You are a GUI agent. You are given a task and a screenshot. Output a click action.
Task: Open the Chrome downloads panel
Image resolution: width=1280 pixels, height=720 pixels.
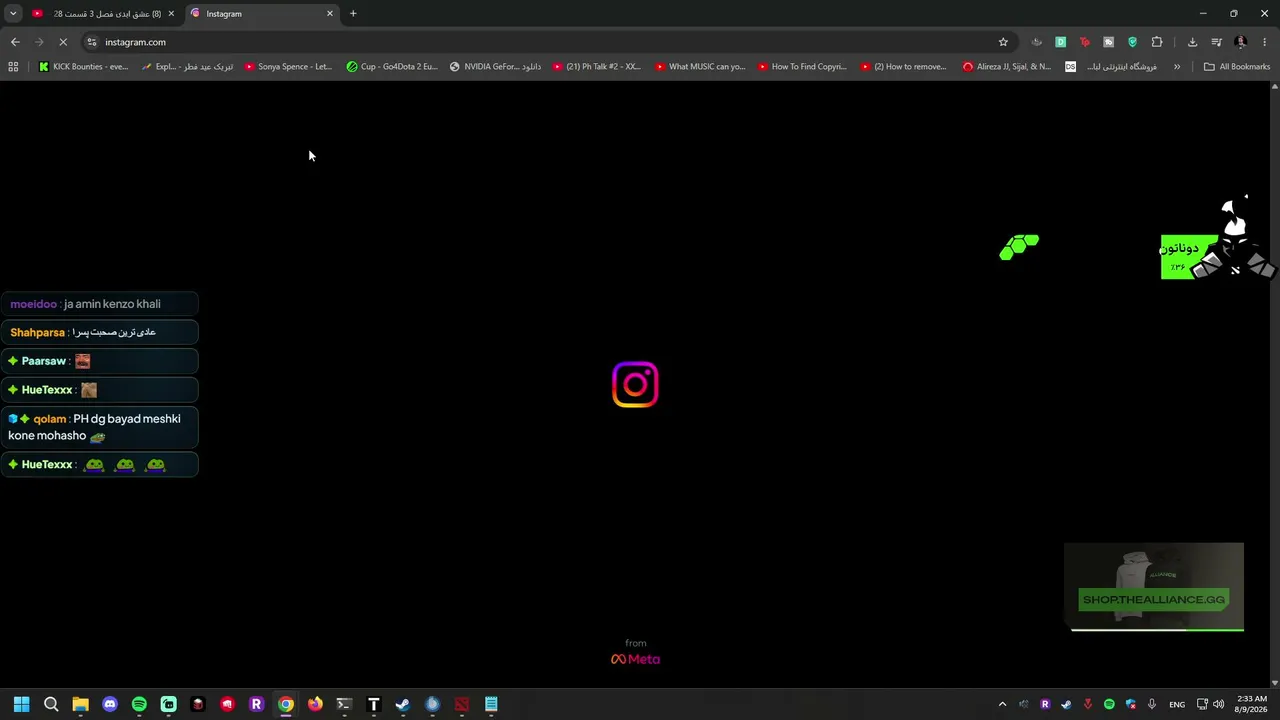[1192, 42]
